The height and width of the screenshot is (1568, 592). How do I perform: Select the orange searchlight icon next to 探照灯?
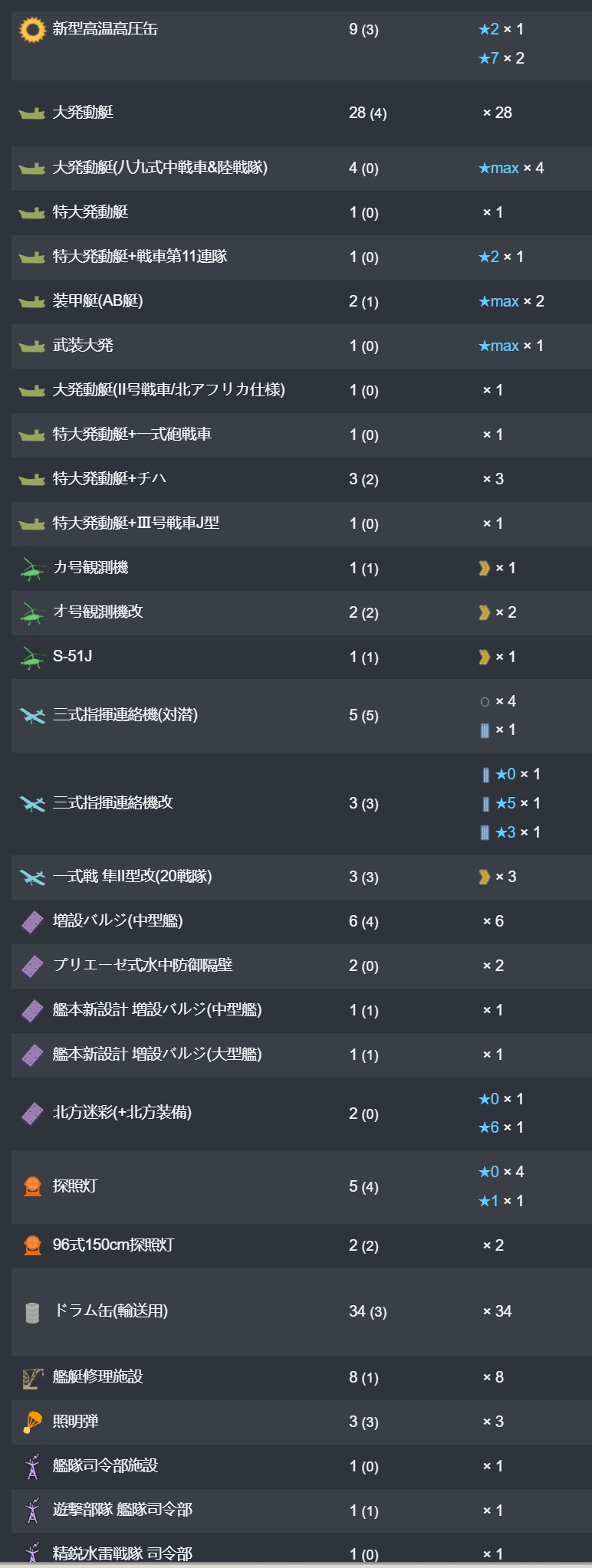pos(32,1187)
